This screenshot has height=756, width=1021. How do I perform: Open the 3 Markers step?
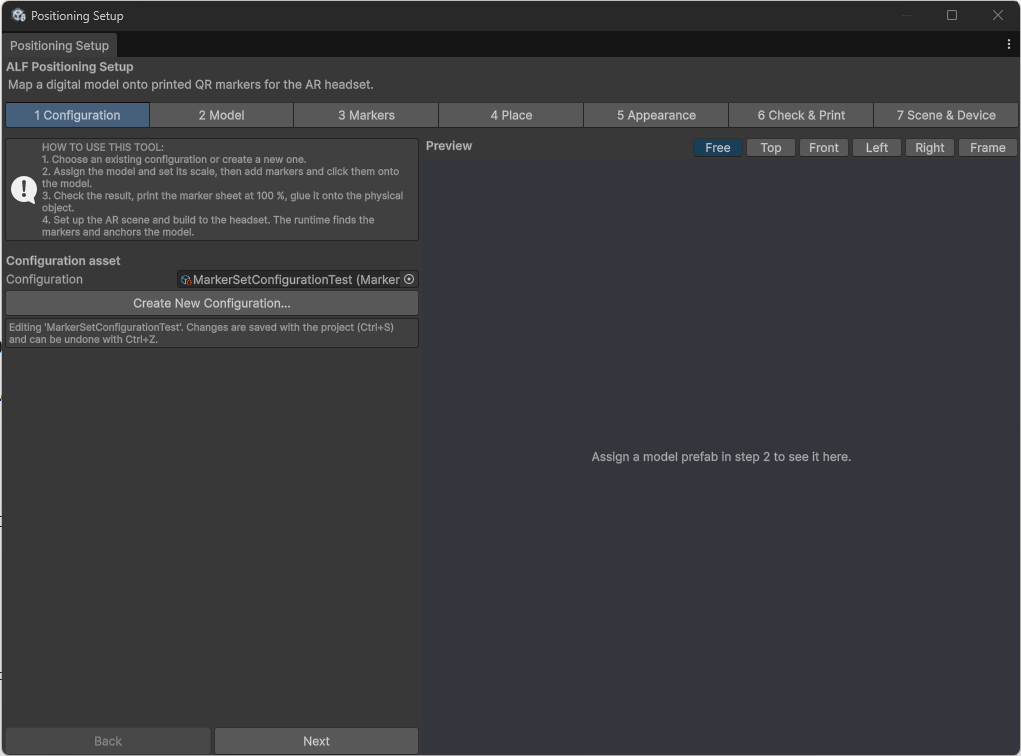366,115
